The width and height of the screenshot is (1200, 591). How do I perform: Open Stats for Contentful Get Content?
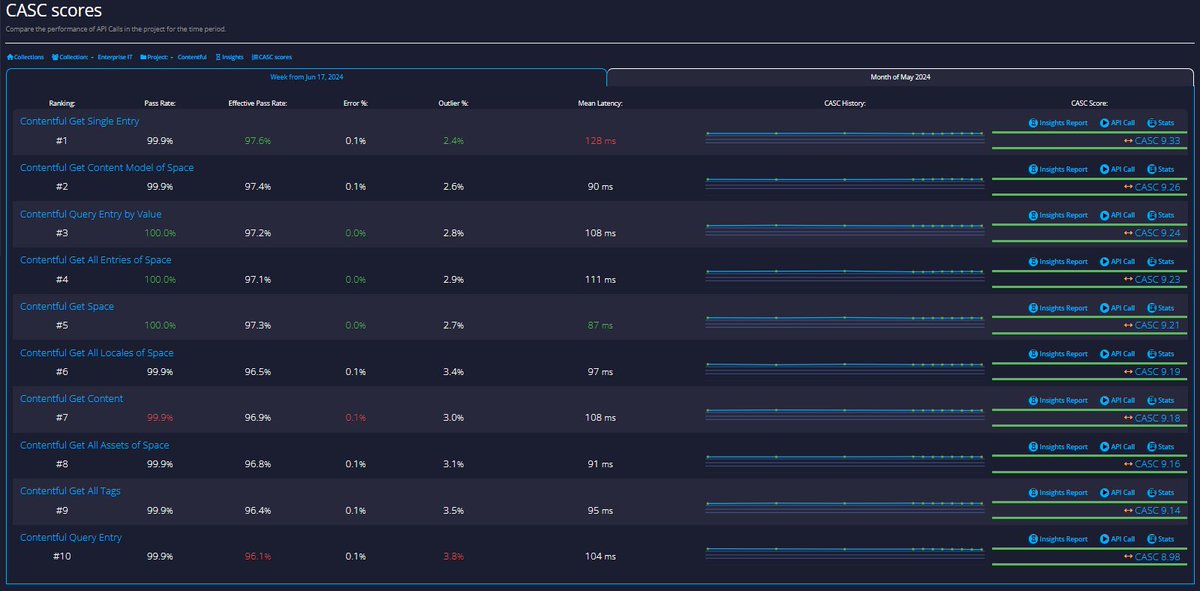pyautogui.click(x=1159, y=400)
